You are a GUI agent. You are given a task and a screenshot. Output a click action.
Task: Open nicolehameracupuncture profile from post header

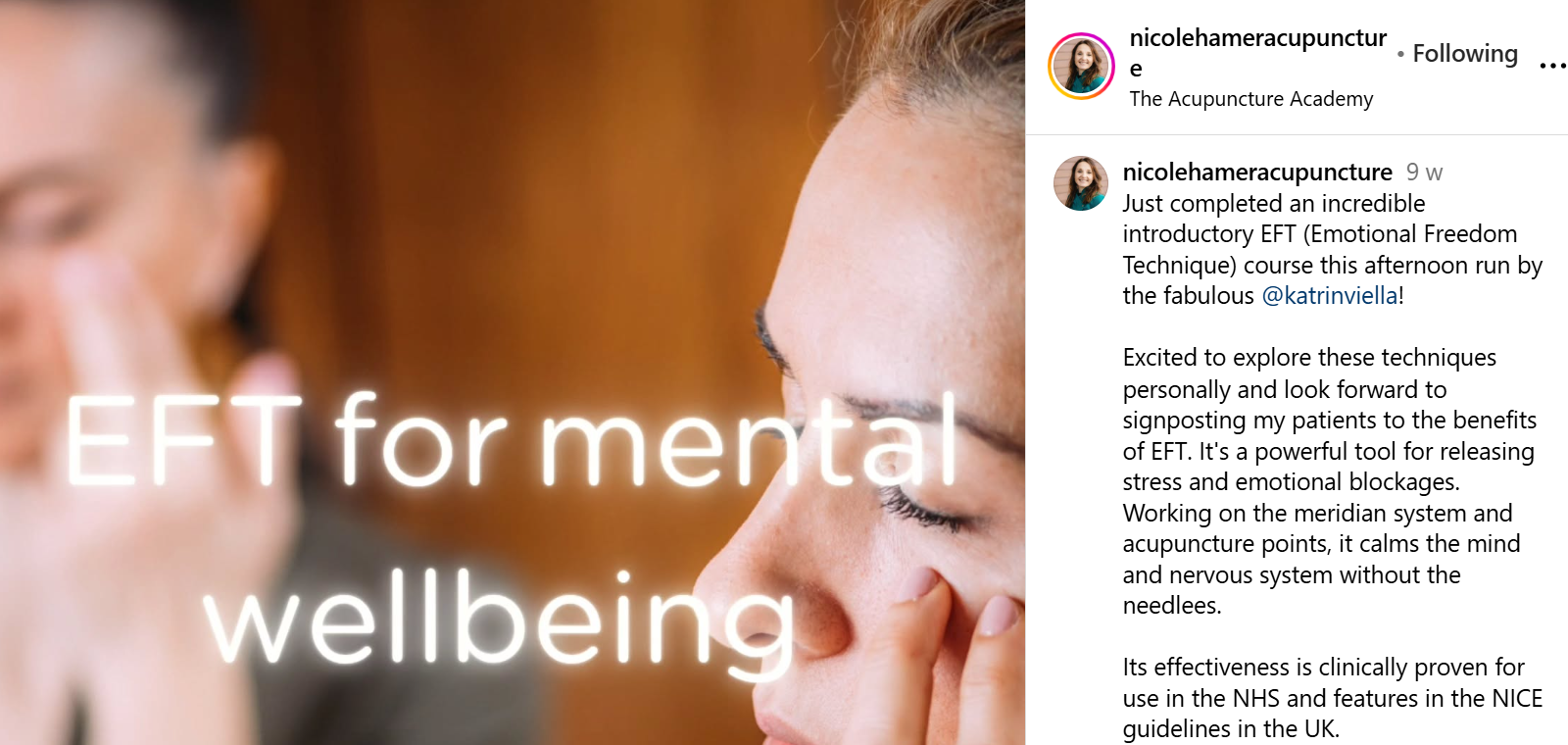click(1257, 53)
